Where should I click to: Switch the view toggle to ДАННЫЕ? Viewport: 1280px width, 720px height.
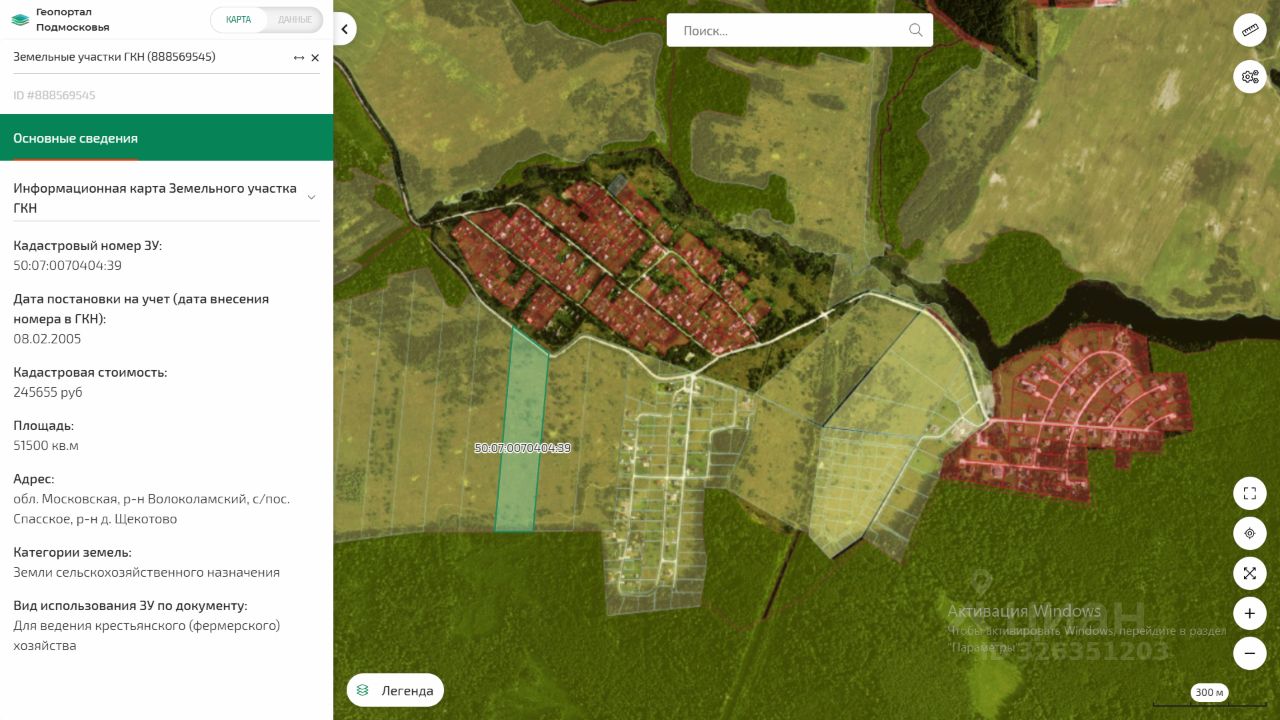(x=295, y=20)
